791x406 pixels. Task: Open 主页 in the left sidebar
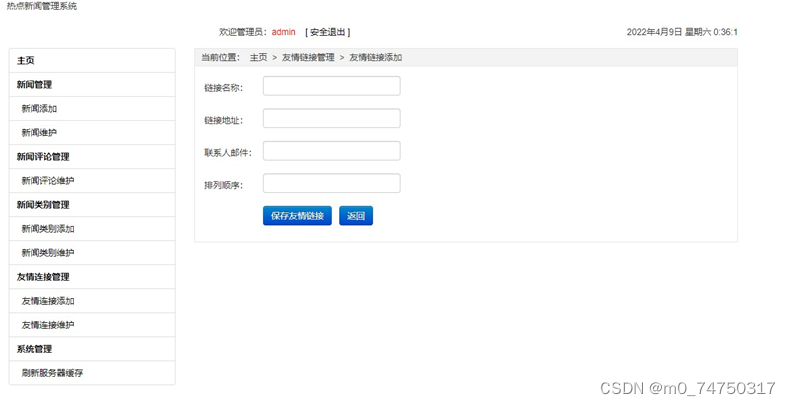pyautogui.click(x=26, y=61)
